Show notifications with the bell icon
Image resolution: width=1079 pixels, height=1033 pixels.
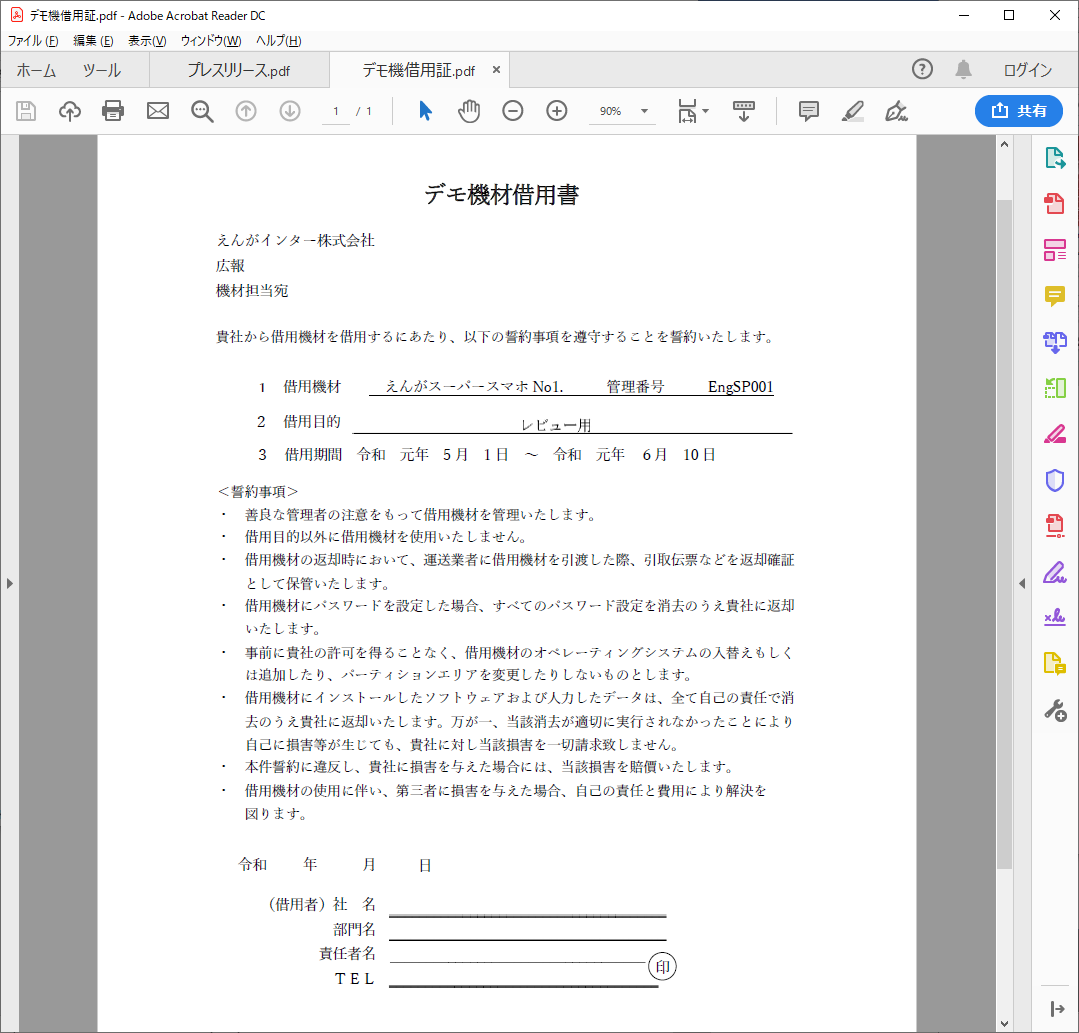963,70
